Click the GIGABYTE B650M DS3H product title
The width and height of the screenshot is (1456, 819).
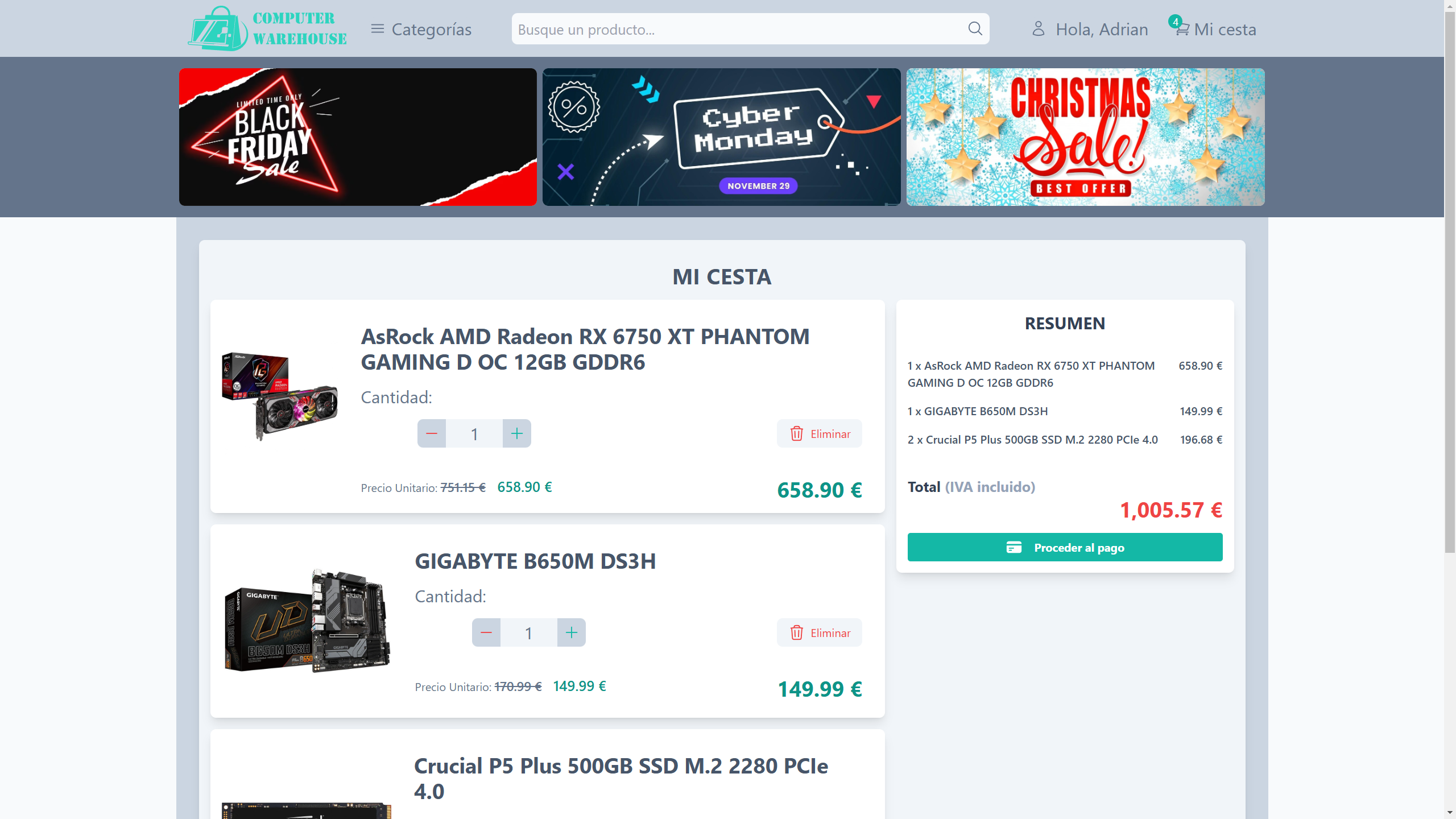(535, 561)
